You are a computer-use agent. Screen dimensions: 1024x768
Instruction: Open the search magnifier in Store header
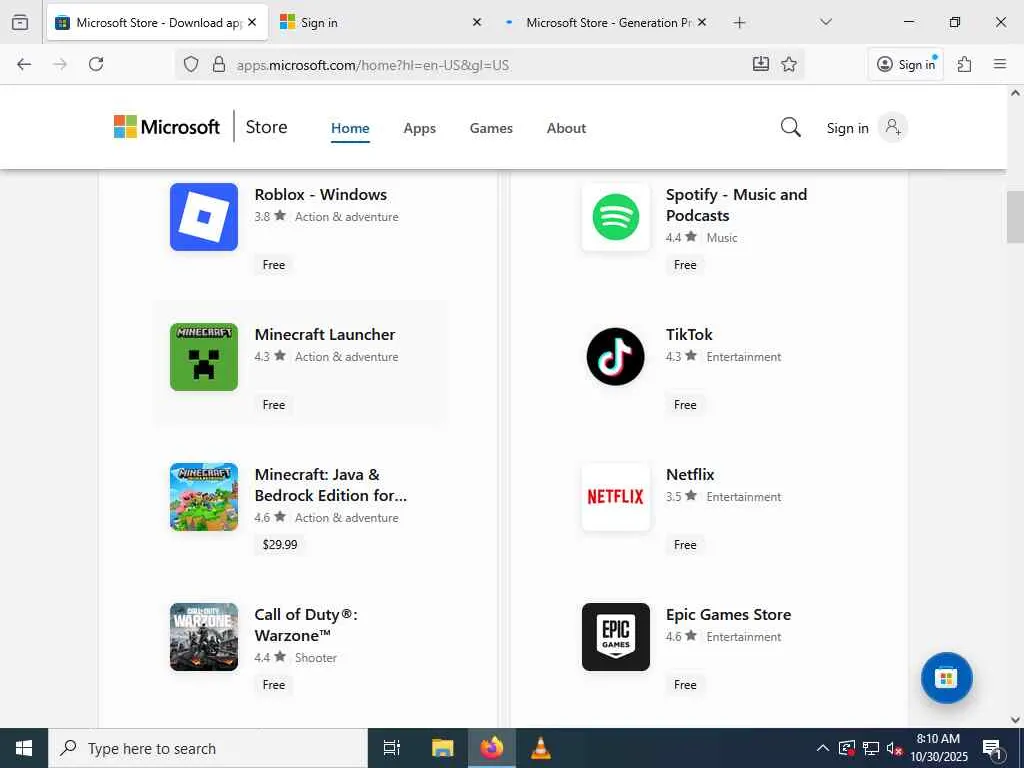pos(790,127)
